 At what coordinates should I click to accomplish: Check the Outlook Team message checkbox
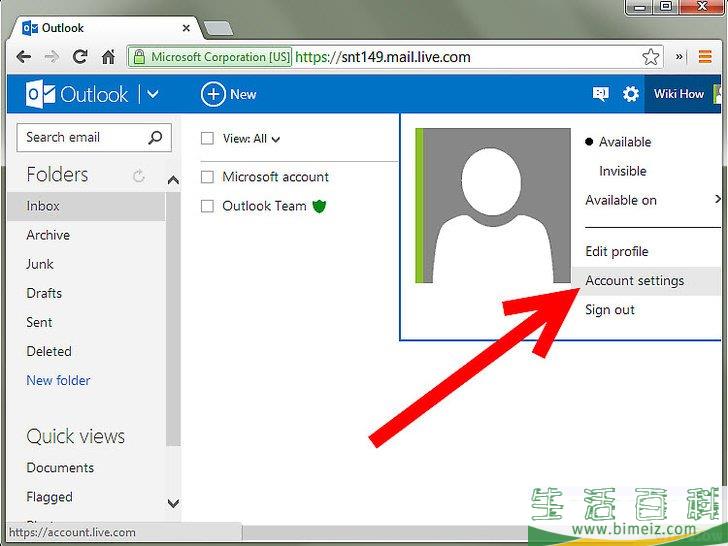click(x=207, y=206)
